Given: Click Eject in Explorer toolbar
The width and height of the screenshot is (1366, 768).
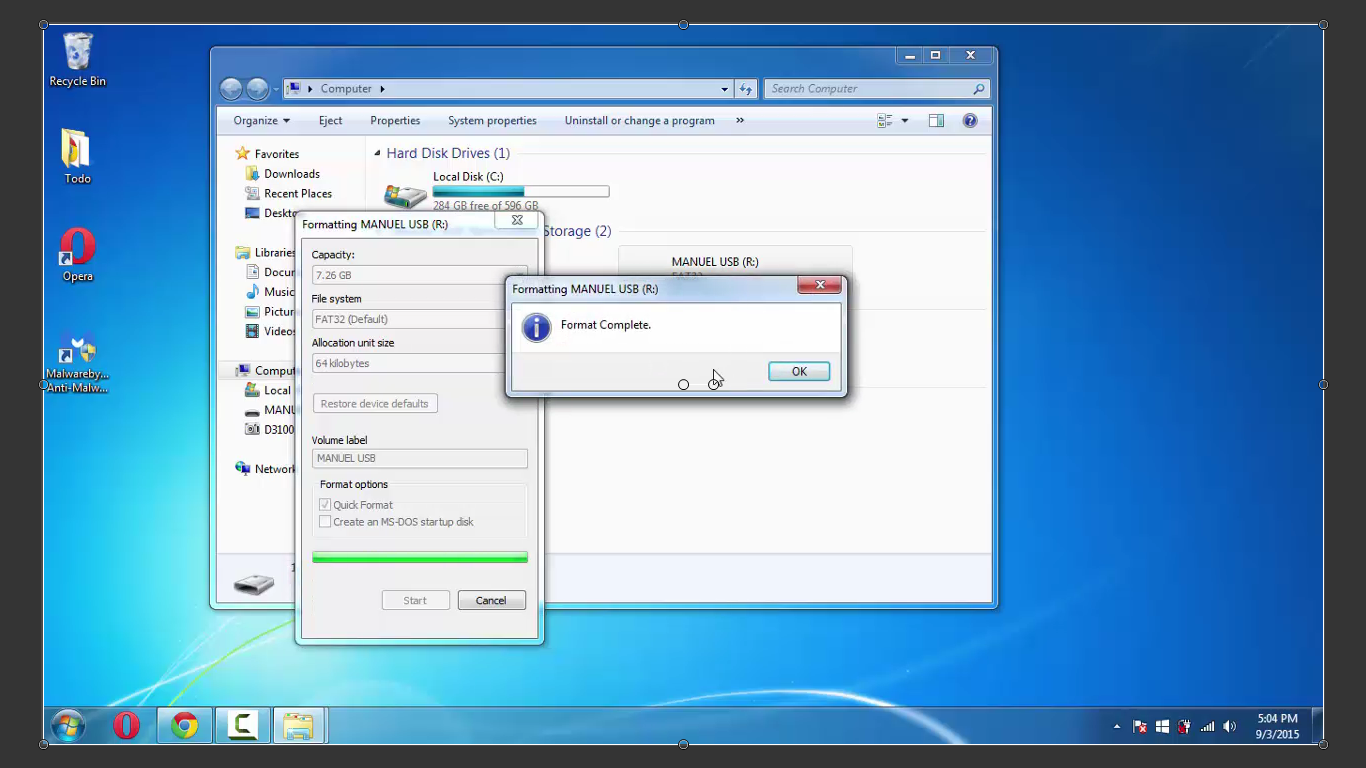Looking at the screenshot, I should tap(330, 120).
